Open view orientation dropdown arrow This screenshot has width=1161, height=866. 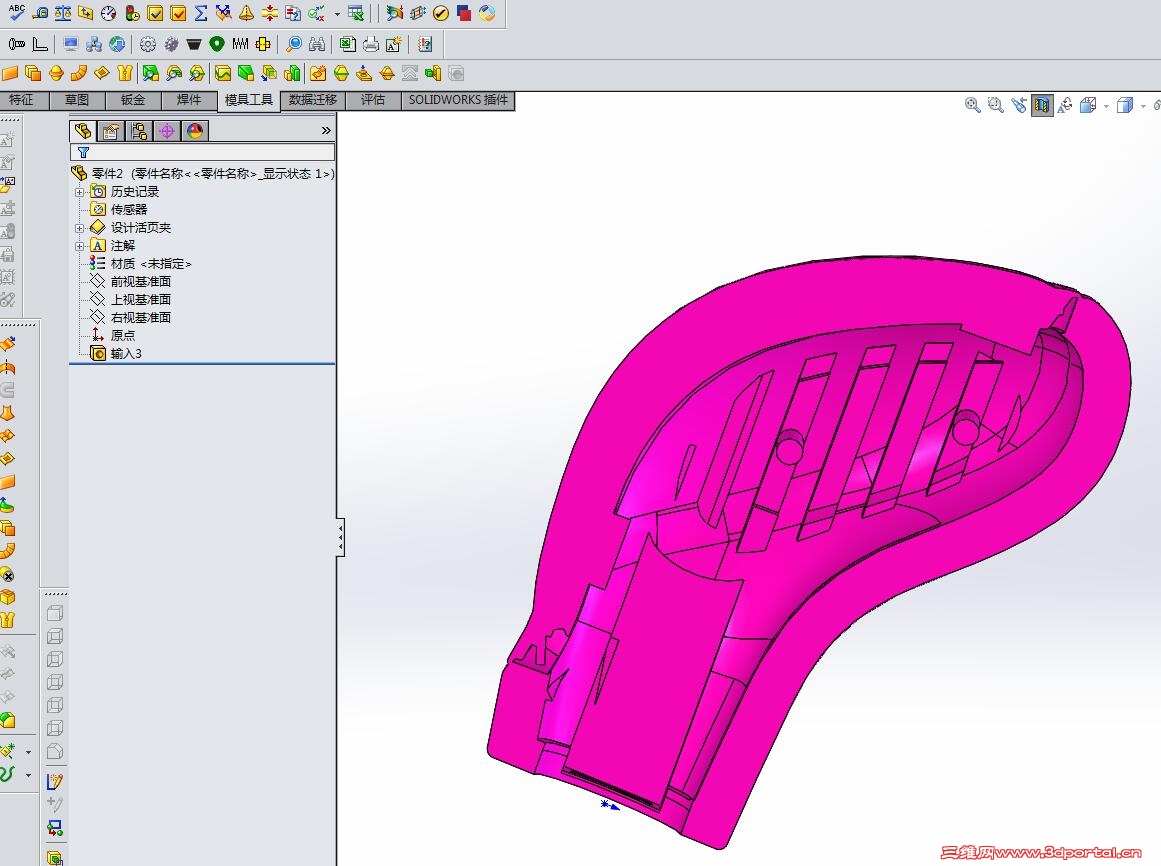(1106, 106)
